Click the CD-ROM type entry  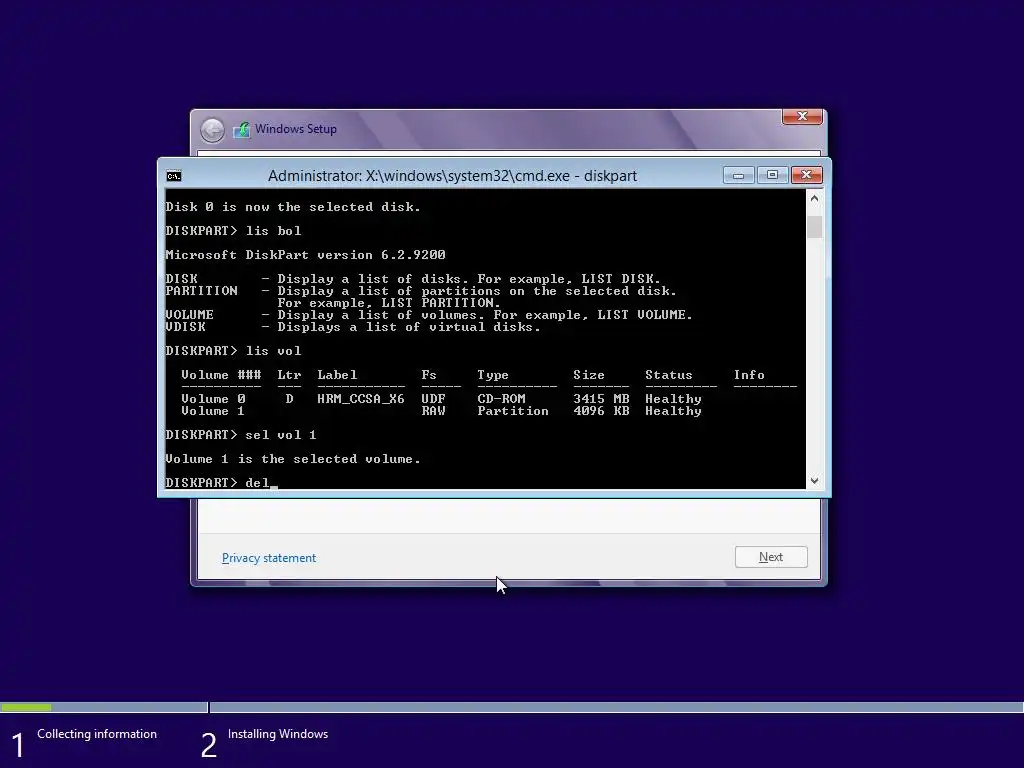(501, 399)
